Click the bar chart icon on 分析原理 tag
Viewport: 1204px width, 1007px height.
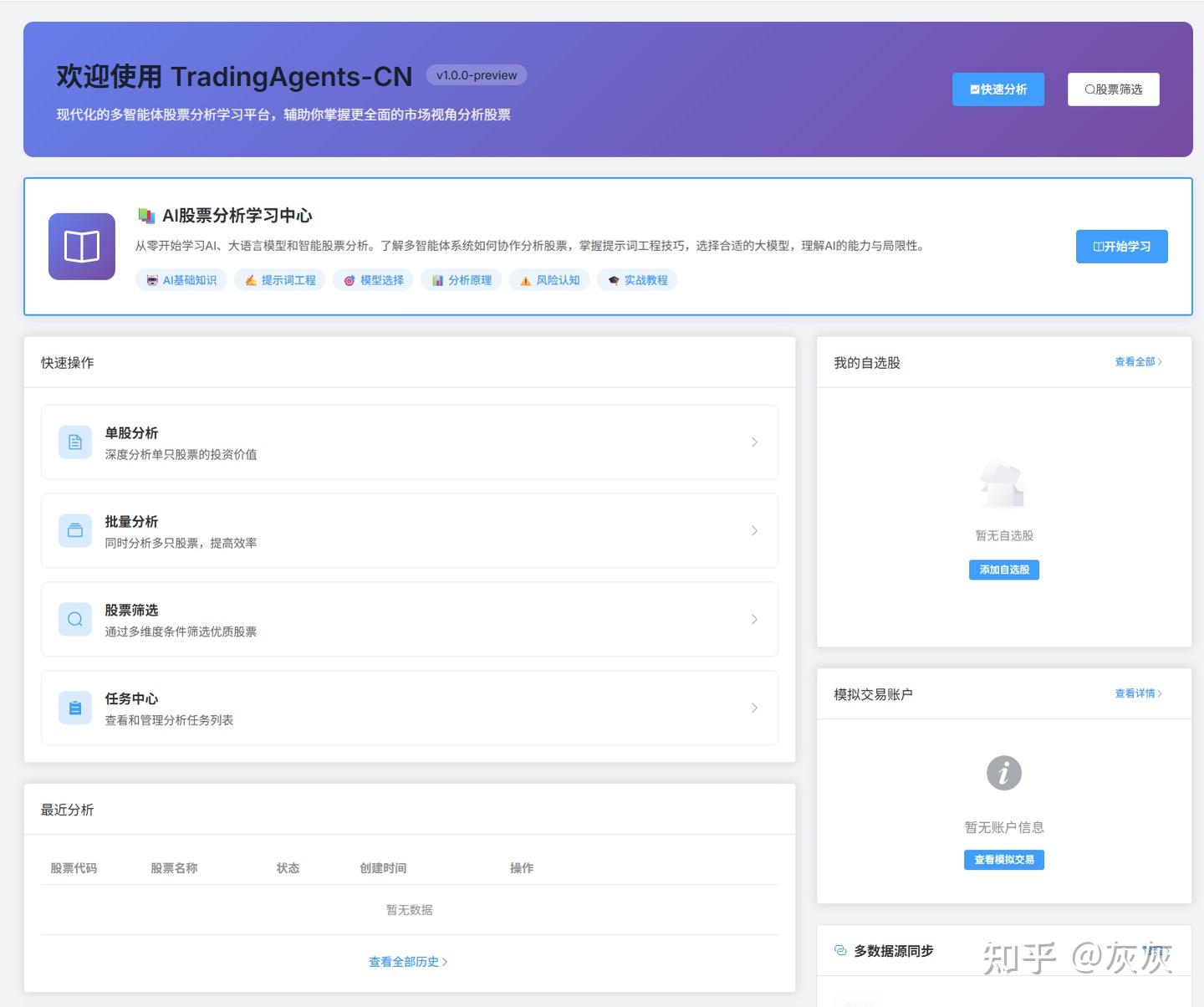(437, 279)
